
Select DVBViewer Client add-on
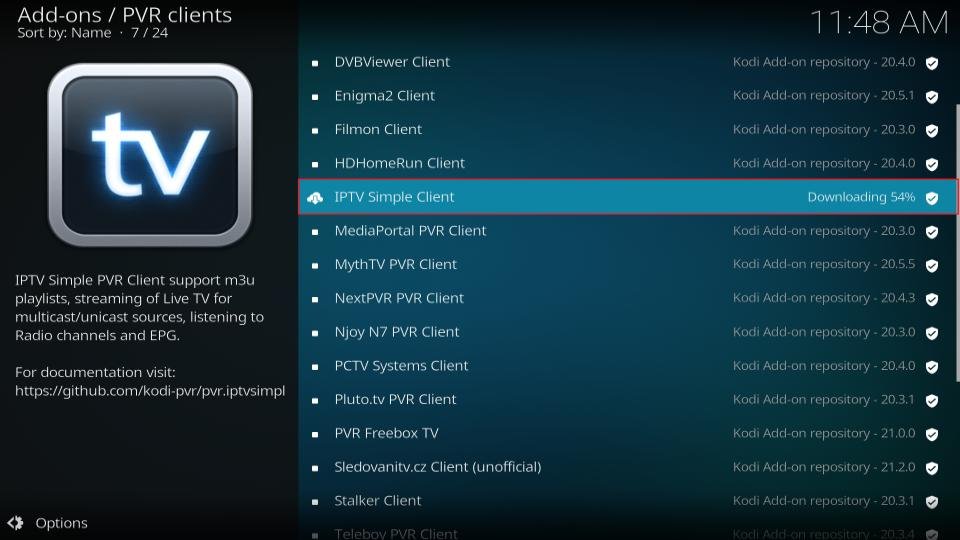627,62
